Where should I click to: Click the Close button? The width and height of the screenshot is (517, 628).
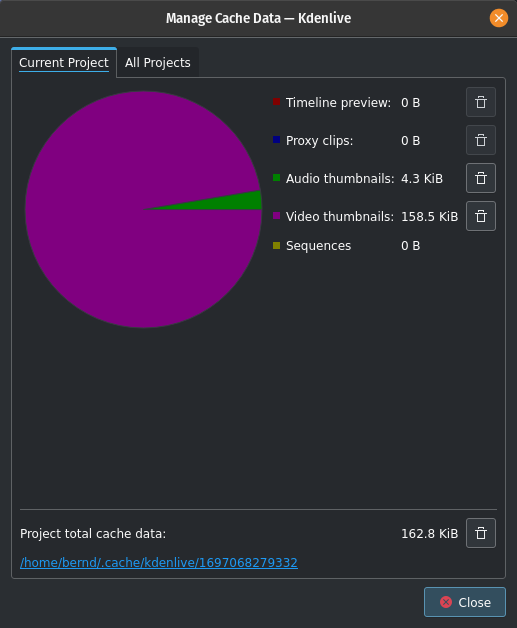[465, 602]
